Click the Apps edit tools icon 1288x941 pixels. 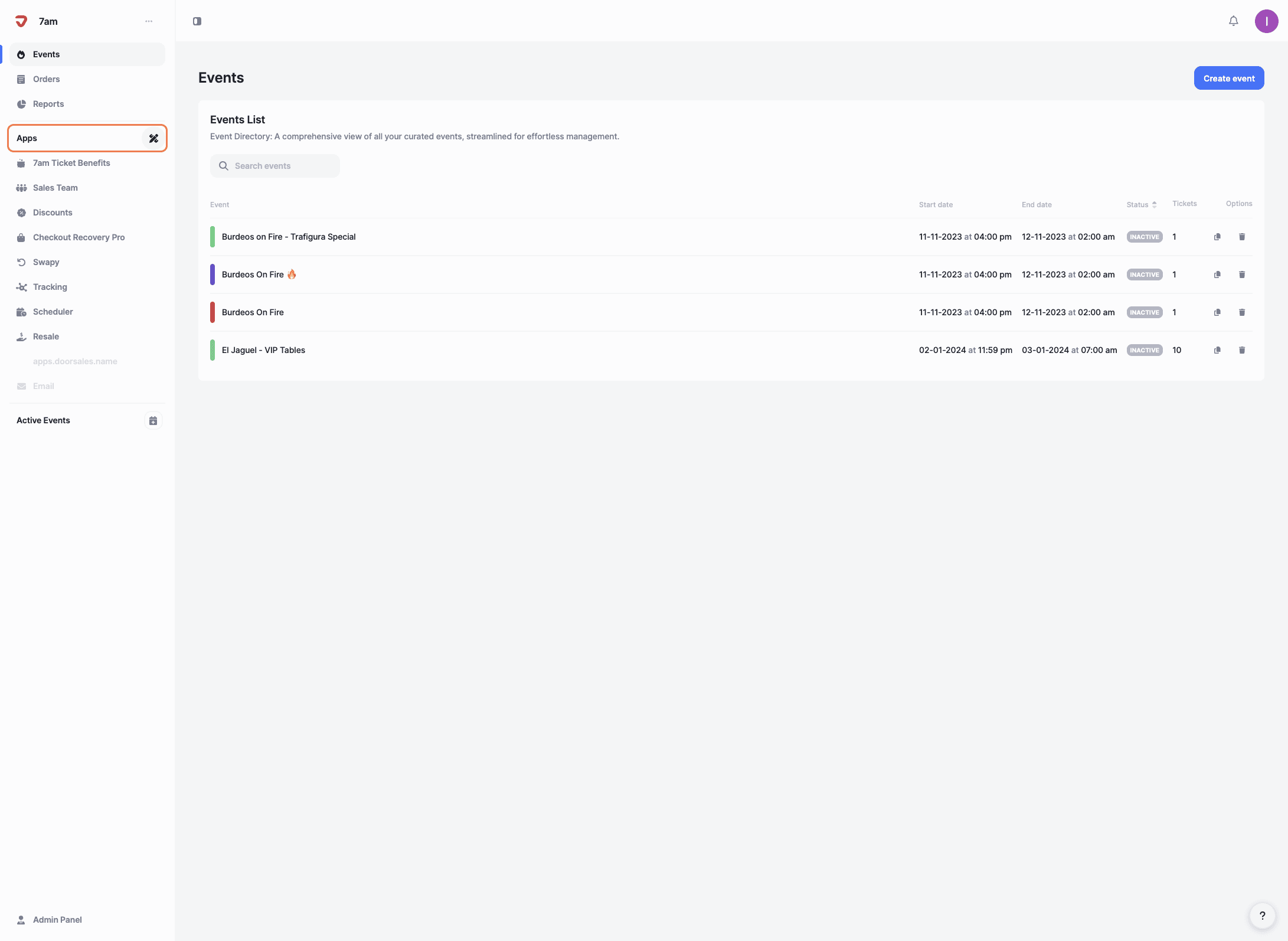coord(153,138)
